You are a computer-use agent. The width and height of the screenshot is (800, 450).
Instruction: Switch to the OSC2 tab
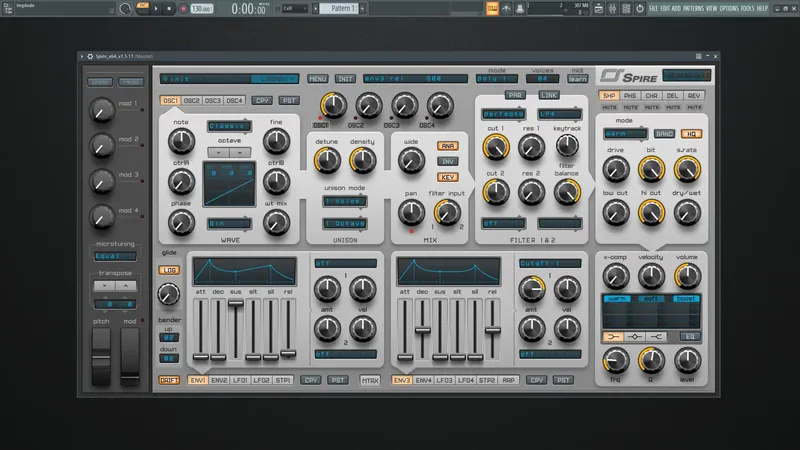pos(191,101)
